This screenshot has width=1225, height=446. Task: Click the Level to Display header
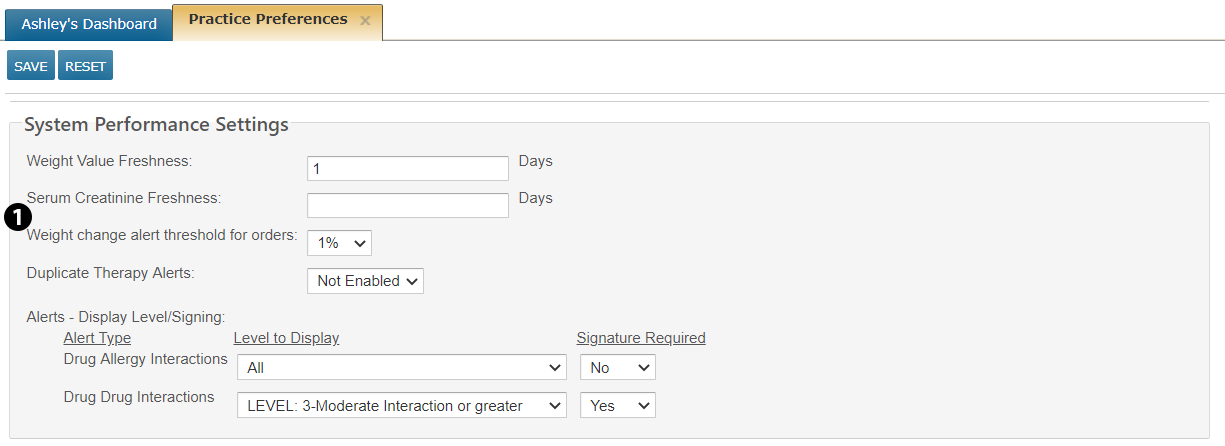pyautogui.click(x=286, y=338)
